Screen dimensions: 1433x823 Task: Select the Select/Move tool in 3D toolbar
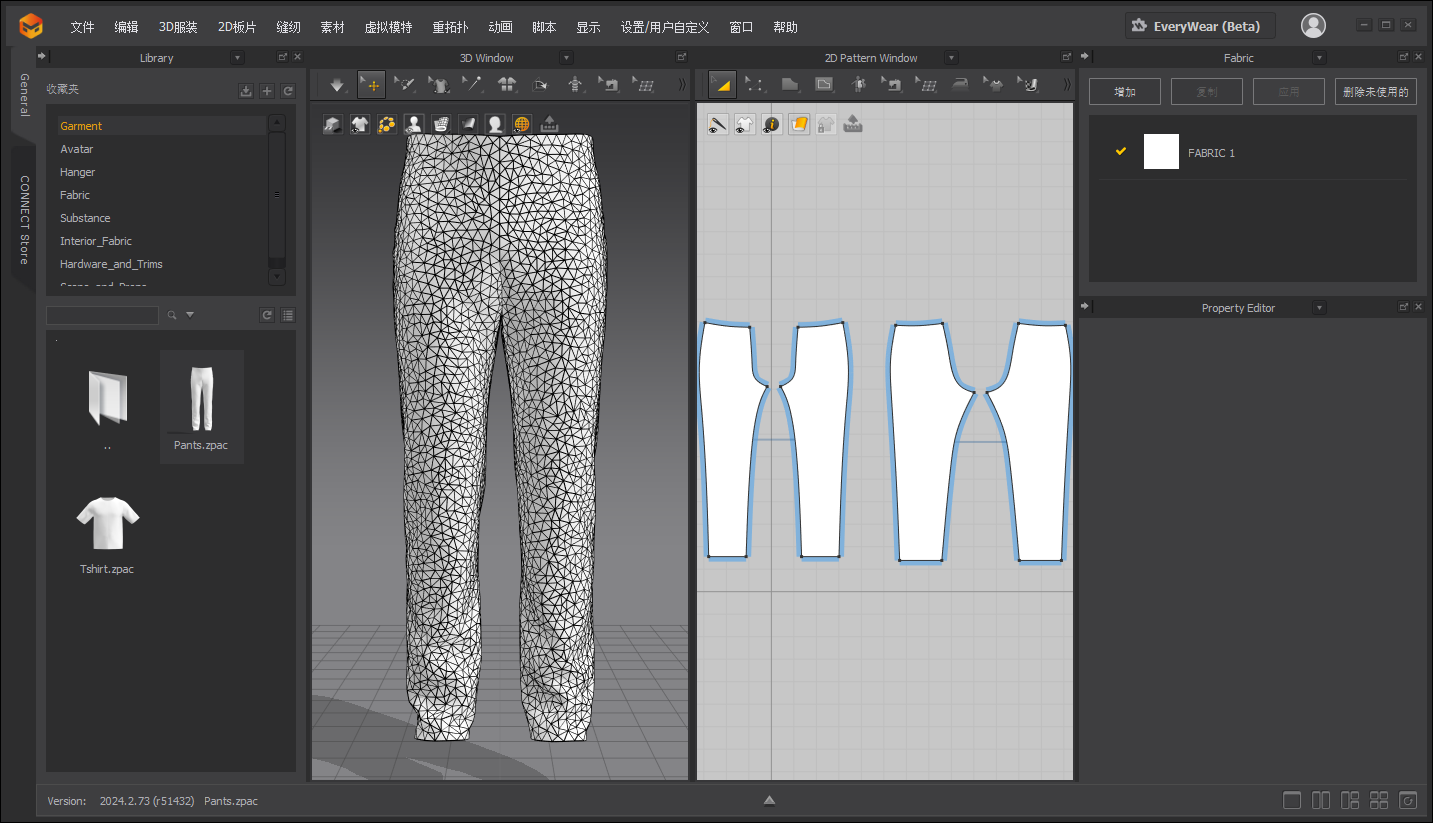pyautogui.click(x=371, y=85)
